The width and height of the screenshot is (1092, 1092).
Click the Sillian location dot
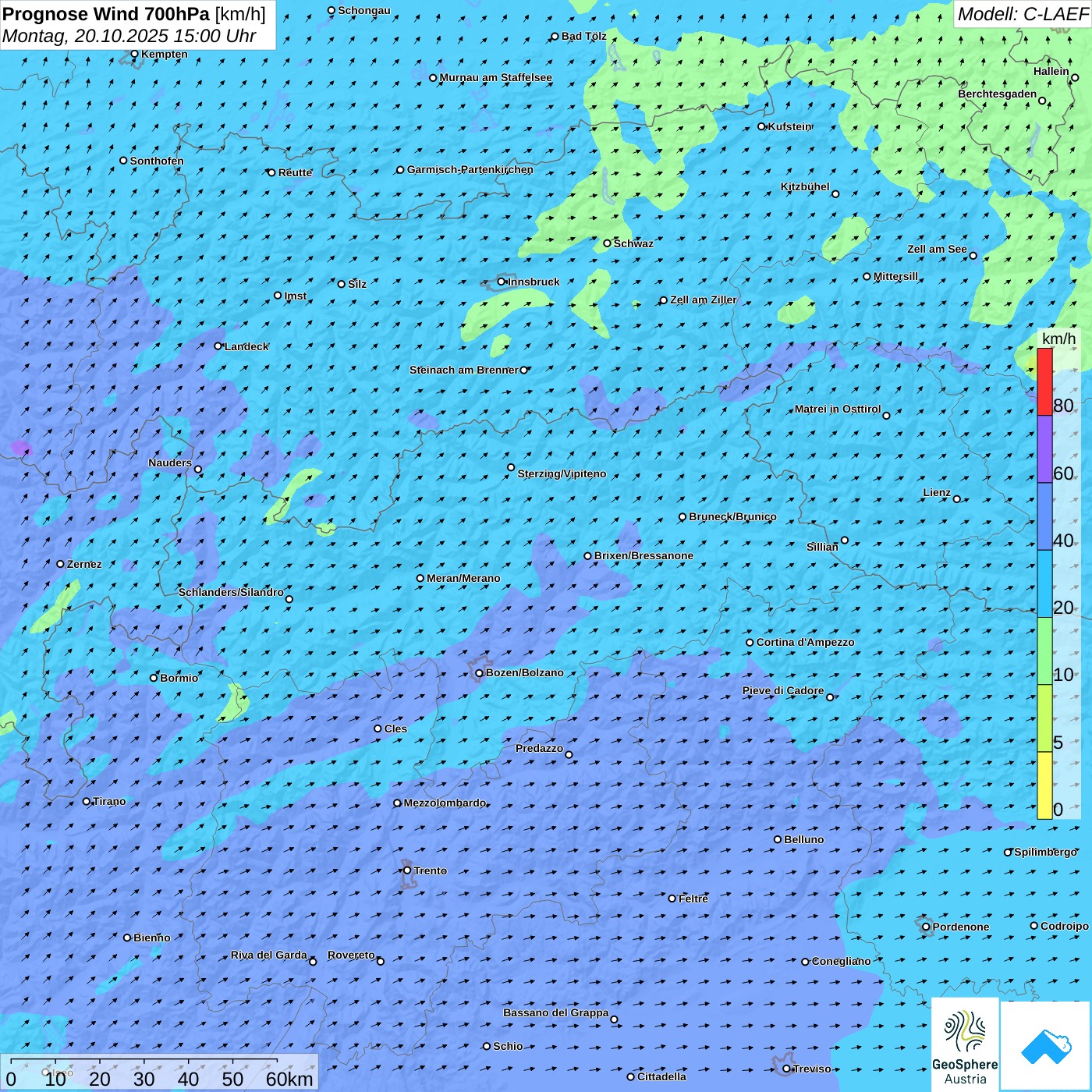(x=845, y=540)
